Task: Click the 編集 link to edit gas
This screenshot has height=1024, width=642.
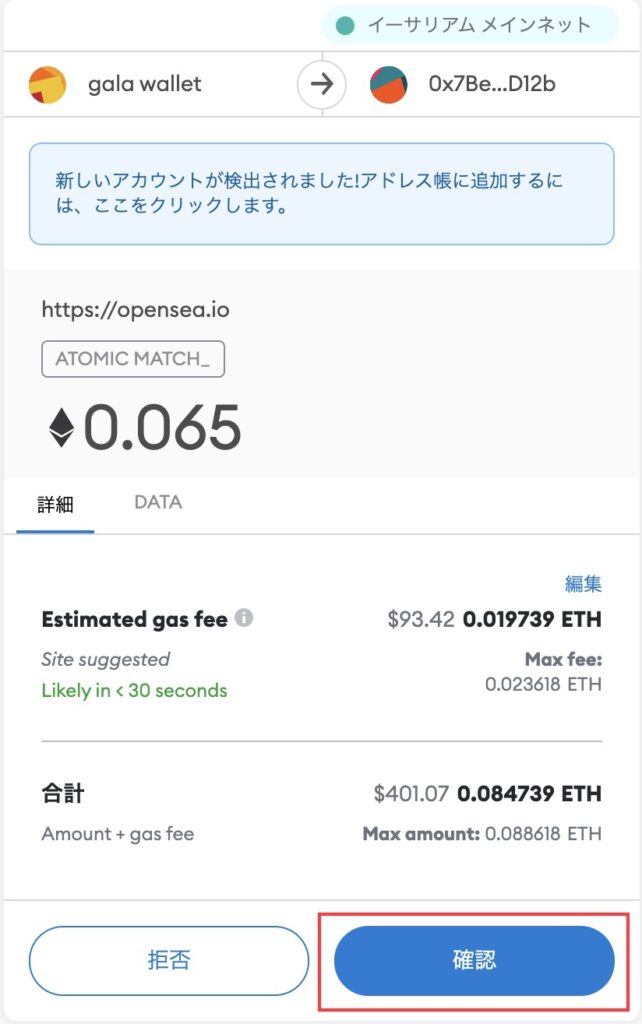Action: tap(583, 583)
